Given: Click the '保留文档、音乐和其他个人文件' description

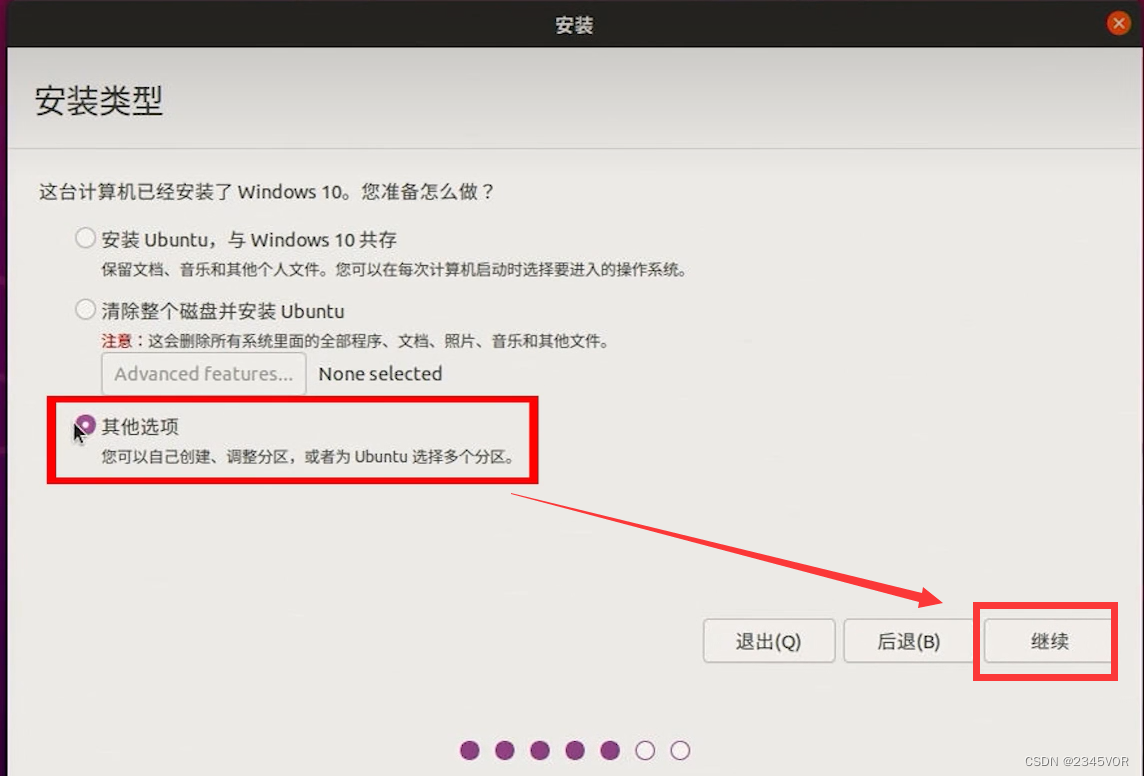Looking at the screenshot, I should (394, 270).
